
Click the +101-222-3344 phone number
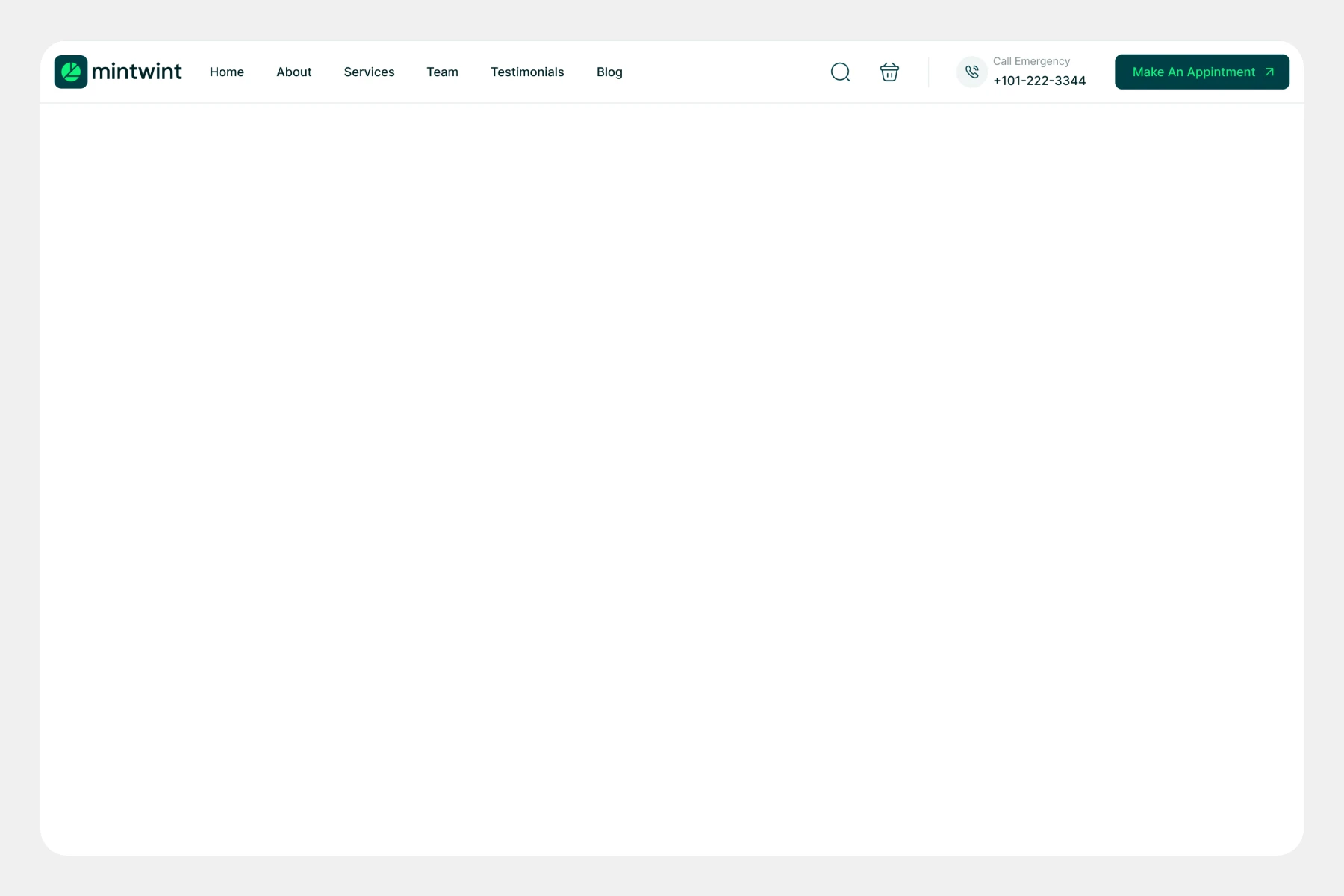click(1039, 81)
